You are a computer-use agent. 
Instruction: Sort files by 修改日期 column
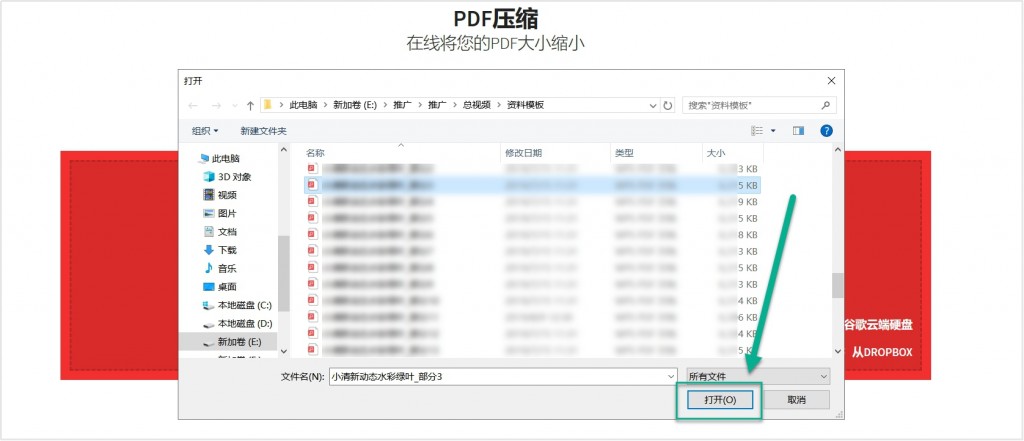click(523, 153)
